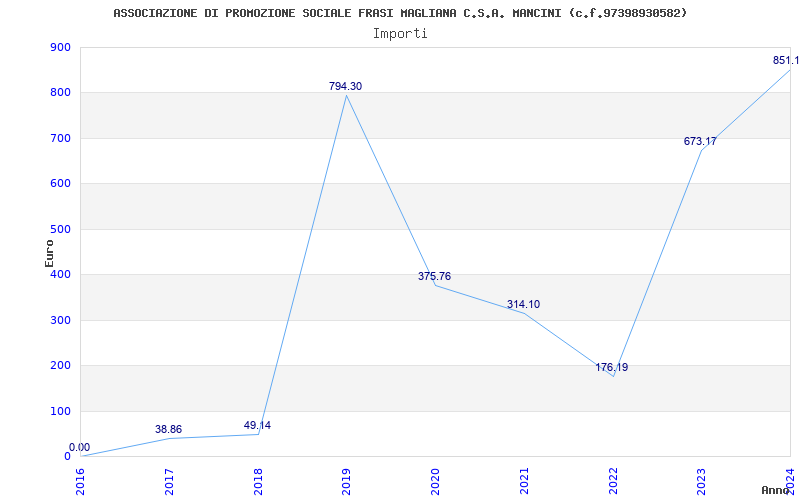Click the 851.1 data label at 2024

click(x=786, y=61)
